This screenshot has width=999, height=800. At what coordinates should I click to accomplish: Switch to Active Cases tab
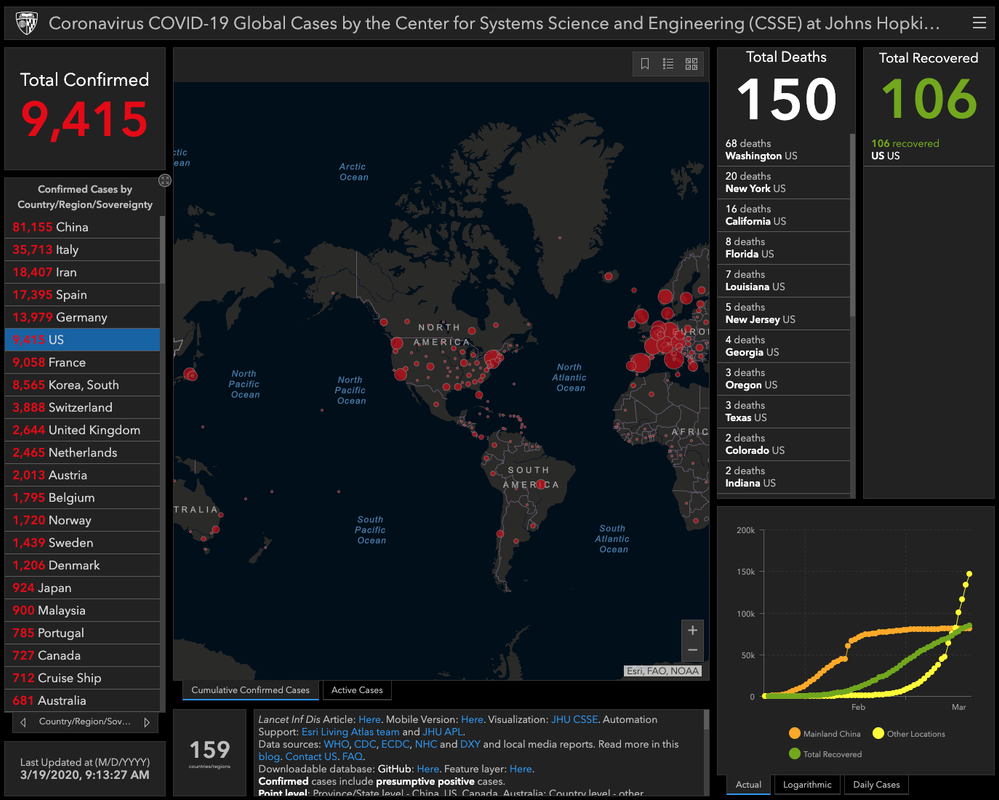357,690
